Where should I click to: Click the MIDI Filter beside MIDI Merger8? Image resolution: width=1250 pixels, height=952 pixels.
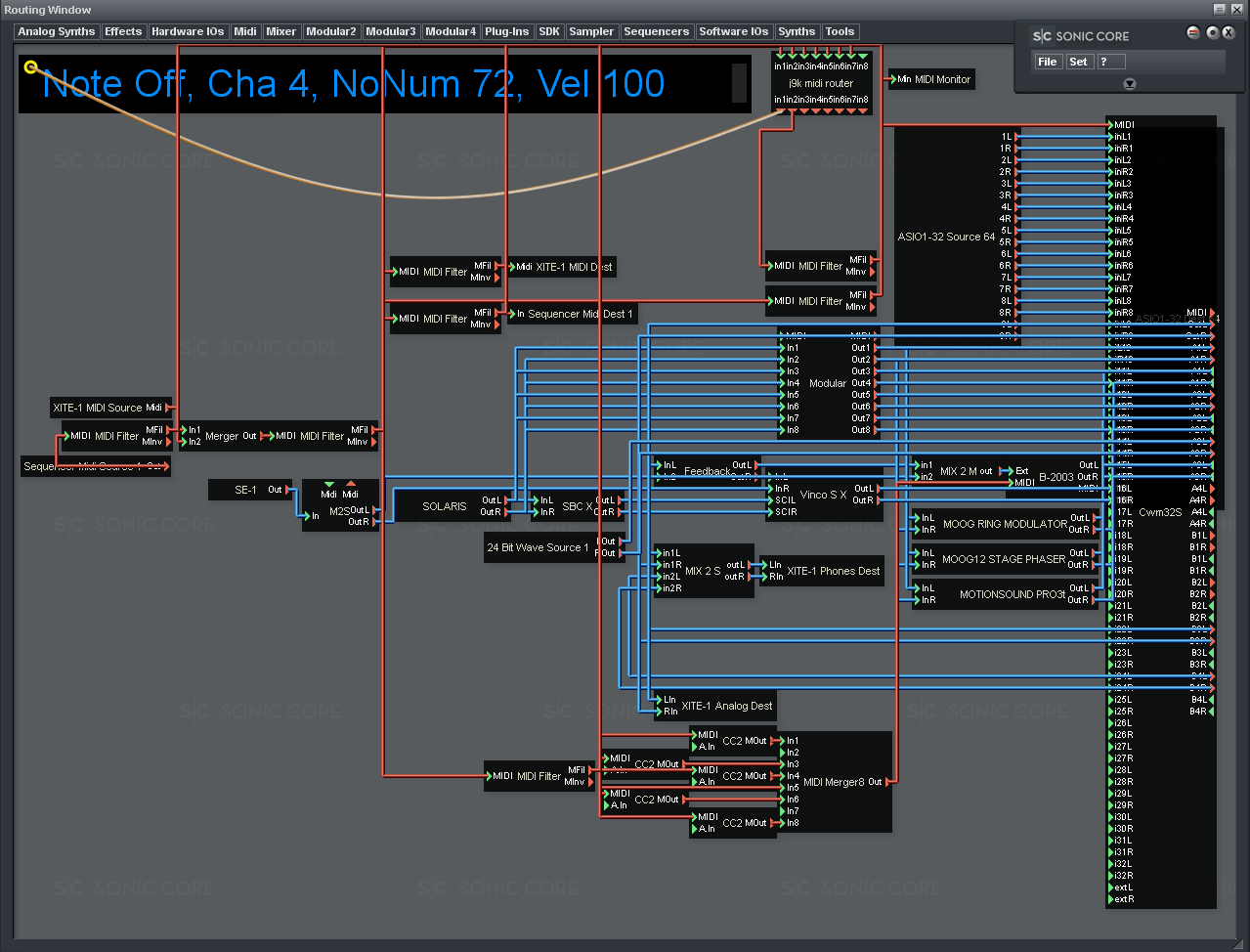[539, 776]
